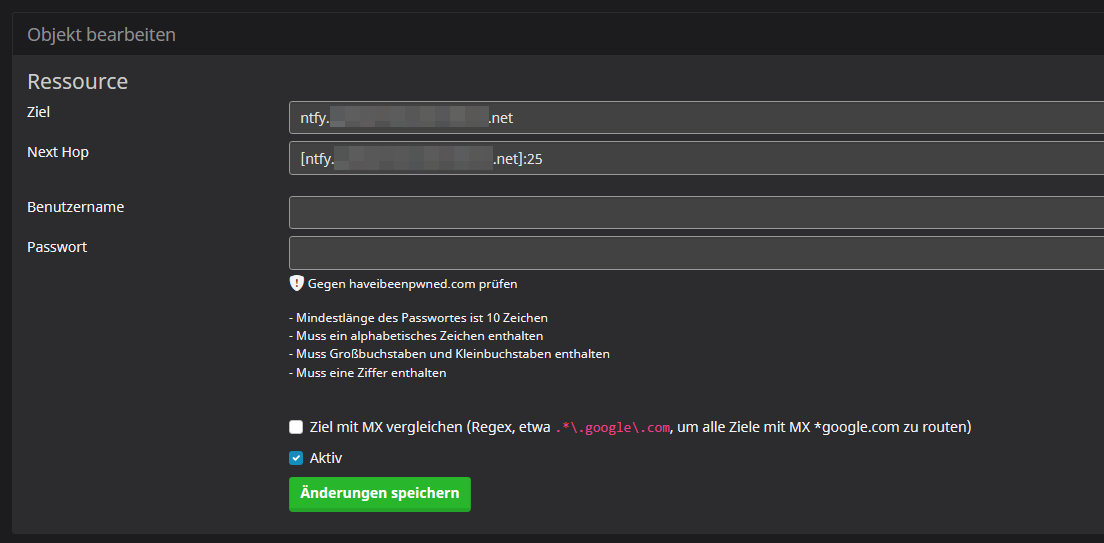Click the Ressource section heading

77,82
